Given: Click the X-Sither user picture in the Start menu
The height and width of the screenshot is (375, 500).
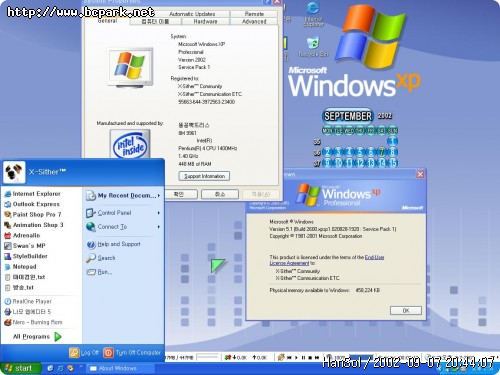Looking at the screenshot, I should click(14, 172).
